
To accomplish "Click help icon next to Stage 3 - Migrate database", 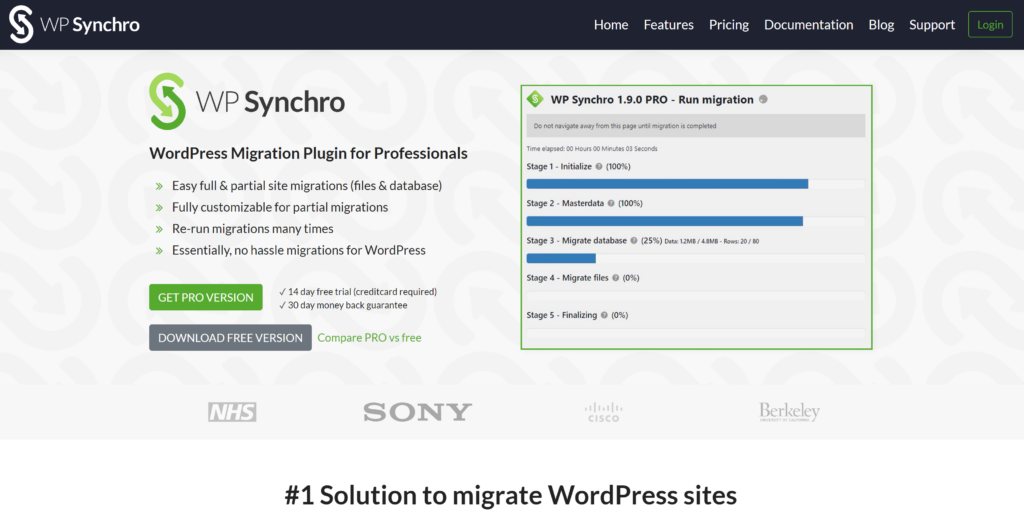I will (x=632, y=241).
